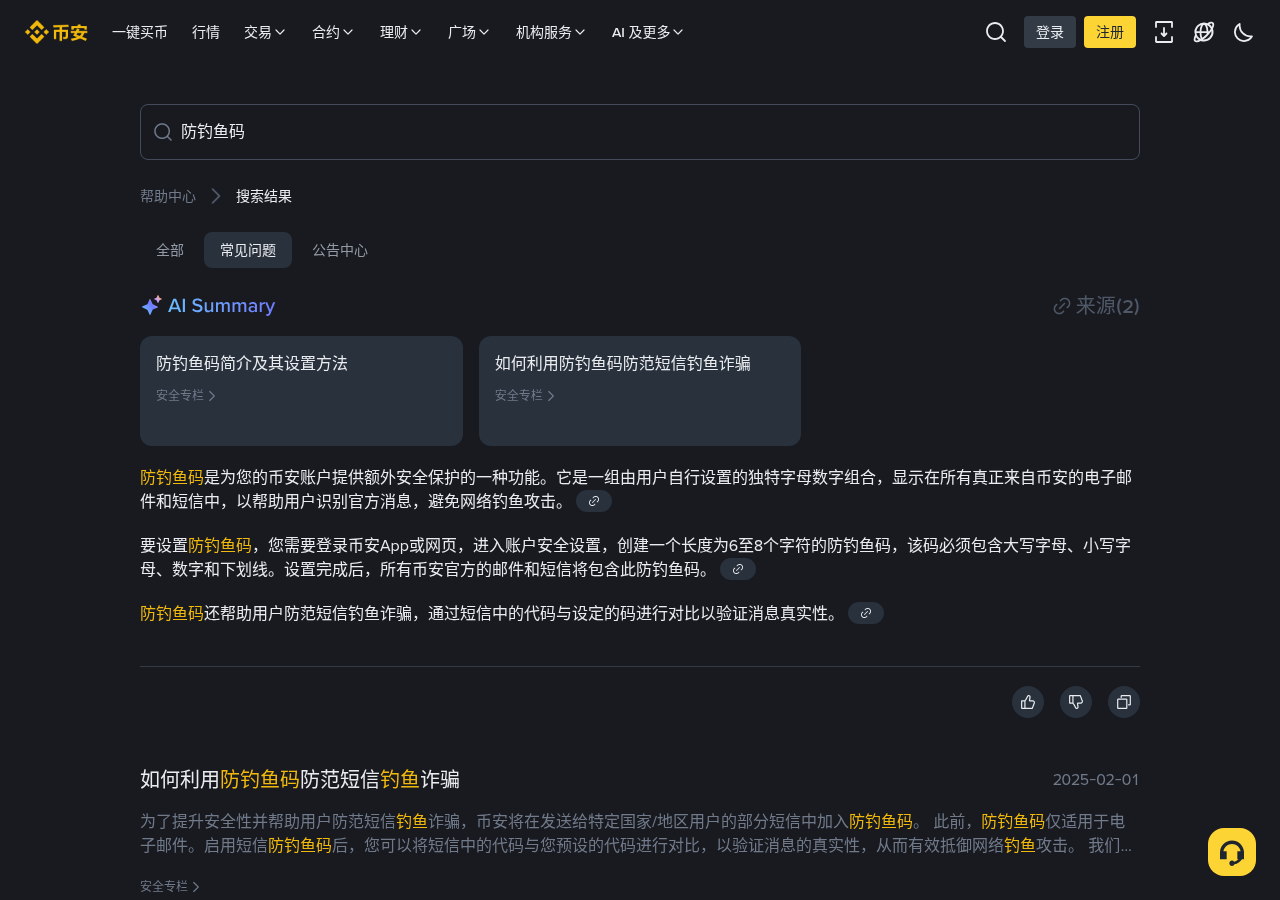Expand the AI 及更多 menu
The image size is (1280, 900).
pos(648,32)
